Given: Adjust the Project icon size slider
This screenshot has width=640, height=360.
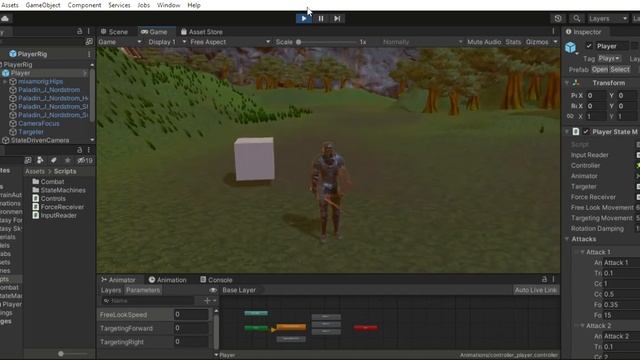Looking at the screenshot, I should click(x=61, y=353).
